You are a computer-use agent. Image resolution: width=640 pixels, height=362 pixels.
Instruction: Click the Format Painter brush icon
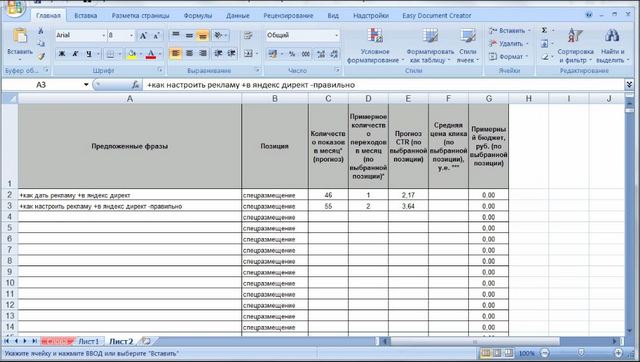(41, 56)
